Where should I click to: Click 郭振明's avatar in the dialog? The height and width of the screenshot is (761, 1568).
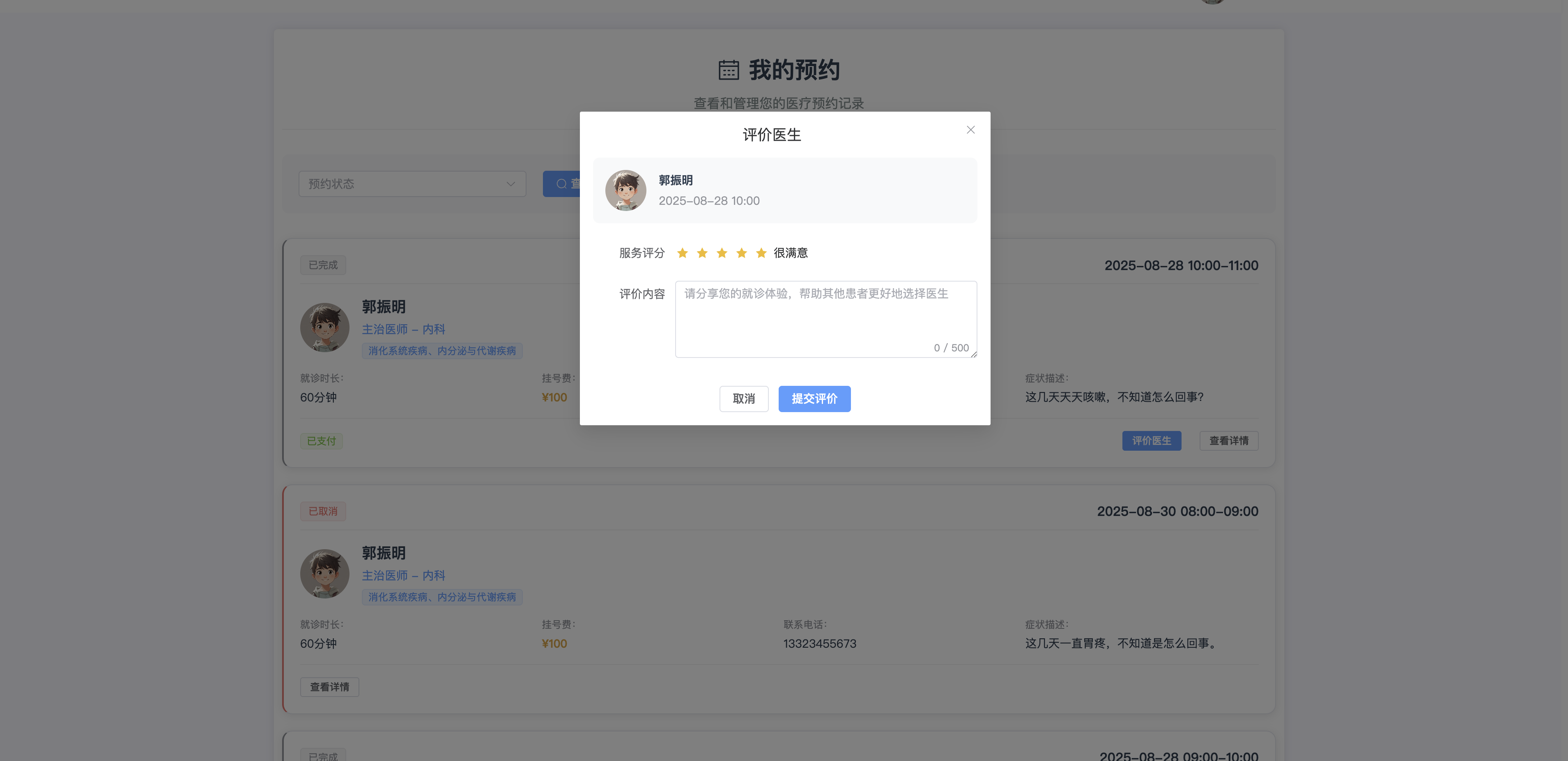625,190
